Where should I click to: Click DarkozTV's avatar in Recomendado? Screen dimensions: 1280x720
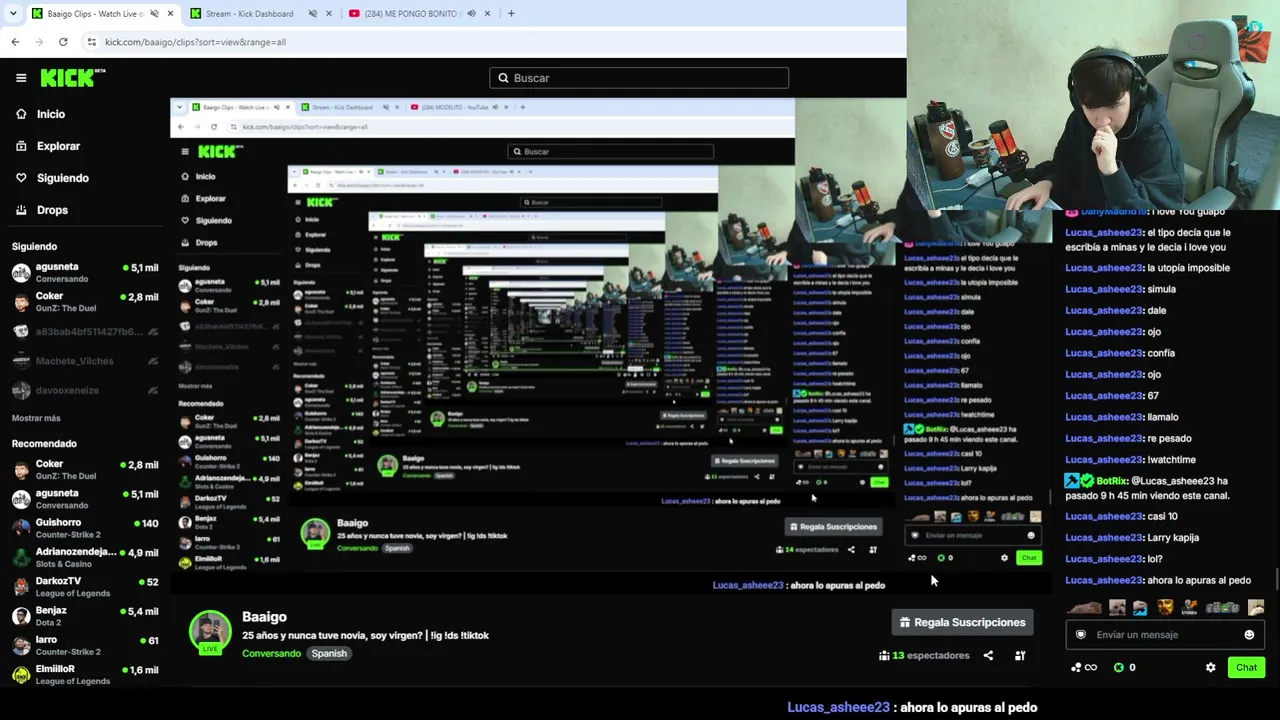21,587
